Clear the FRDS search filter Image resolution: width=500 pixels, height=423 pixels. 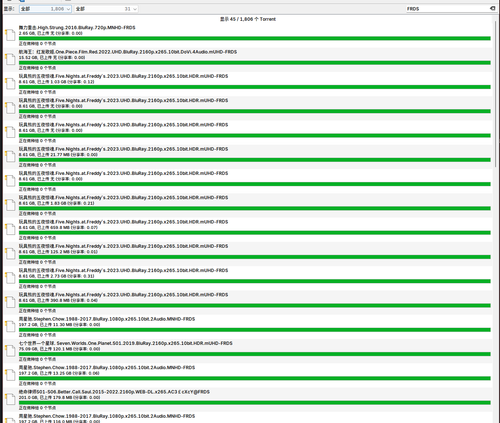(x=492, y=9)
